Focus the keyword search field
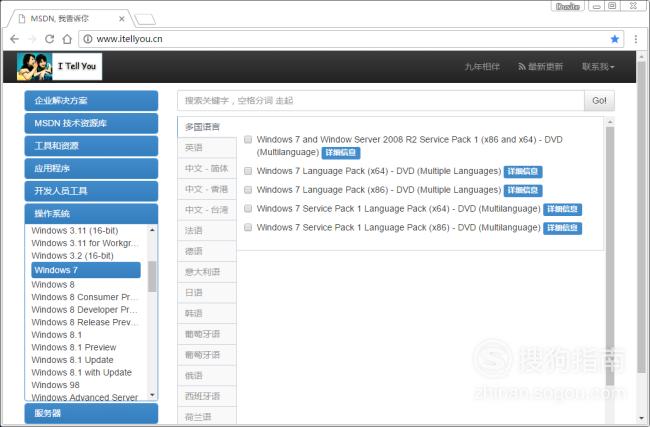The width and height of the screenshot is (650, 427). pos(381,101)
